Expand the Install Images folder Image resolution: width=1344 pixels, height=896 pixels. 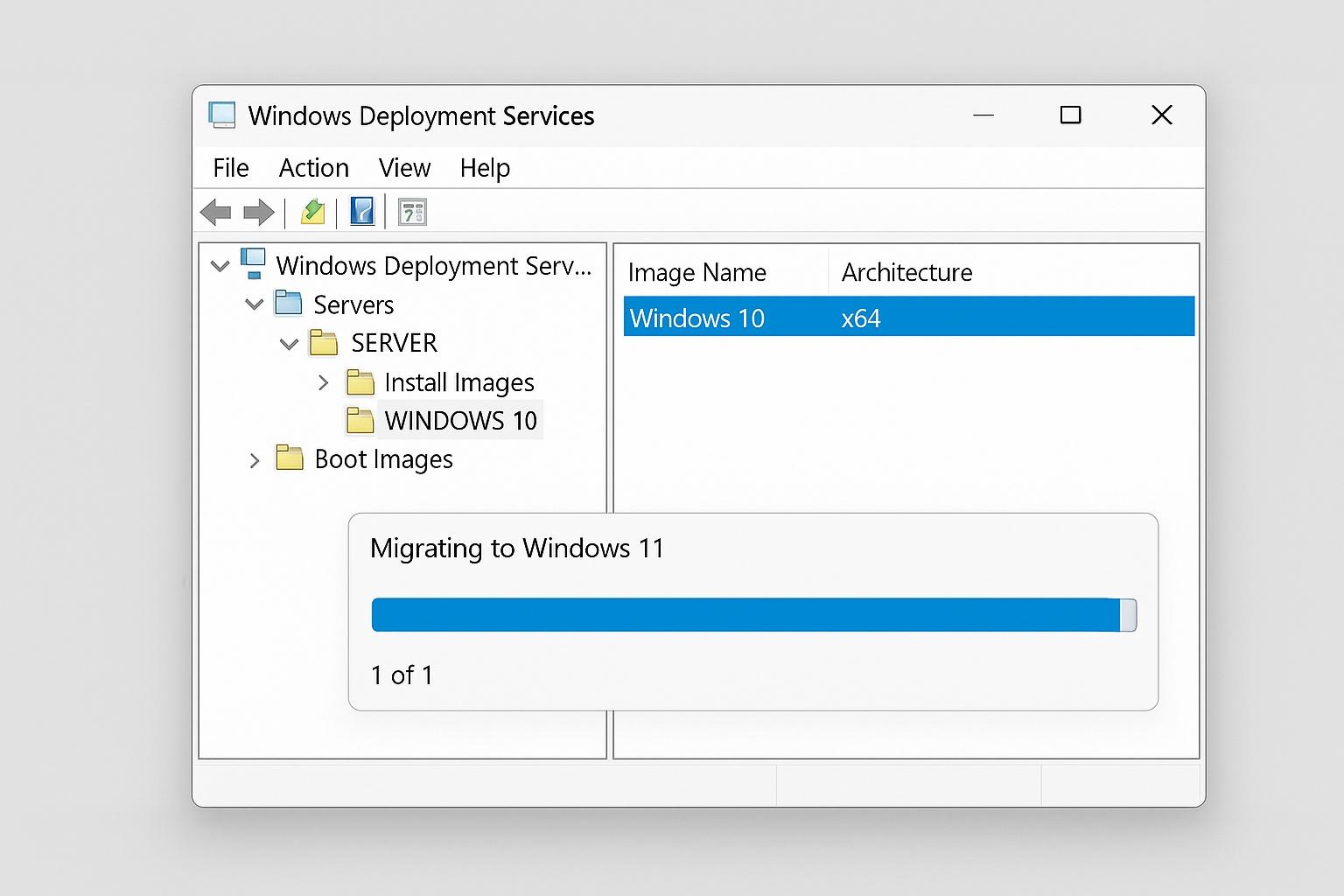click(324, 382)
